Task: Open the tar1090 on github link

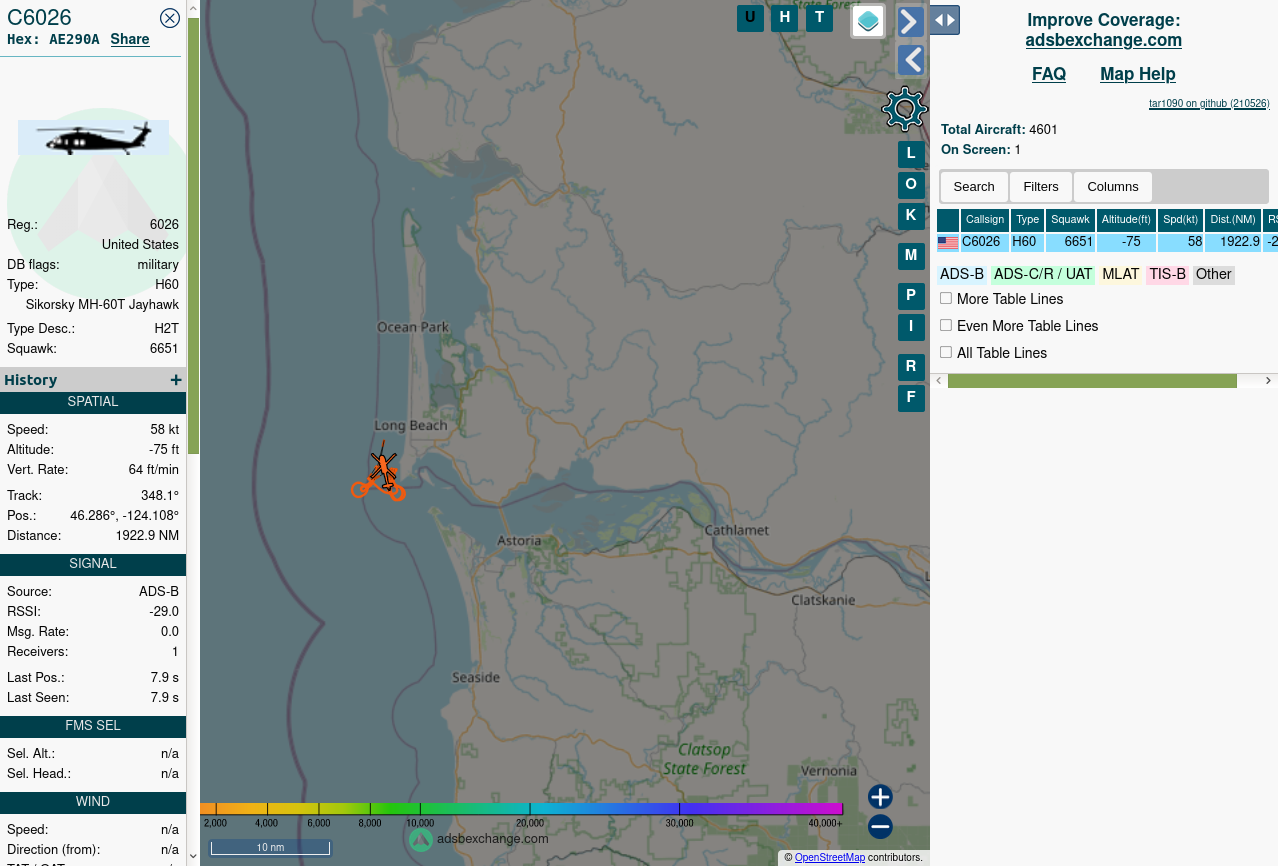Action: click(1209, 103)
